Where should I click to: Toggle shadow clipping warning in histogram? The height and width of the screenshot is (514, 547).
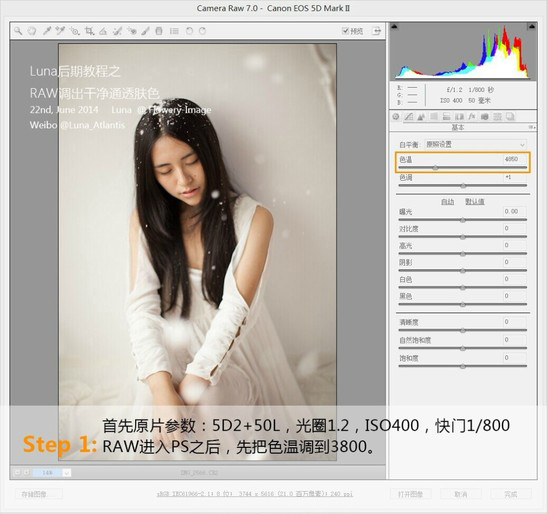pos(394,26)
